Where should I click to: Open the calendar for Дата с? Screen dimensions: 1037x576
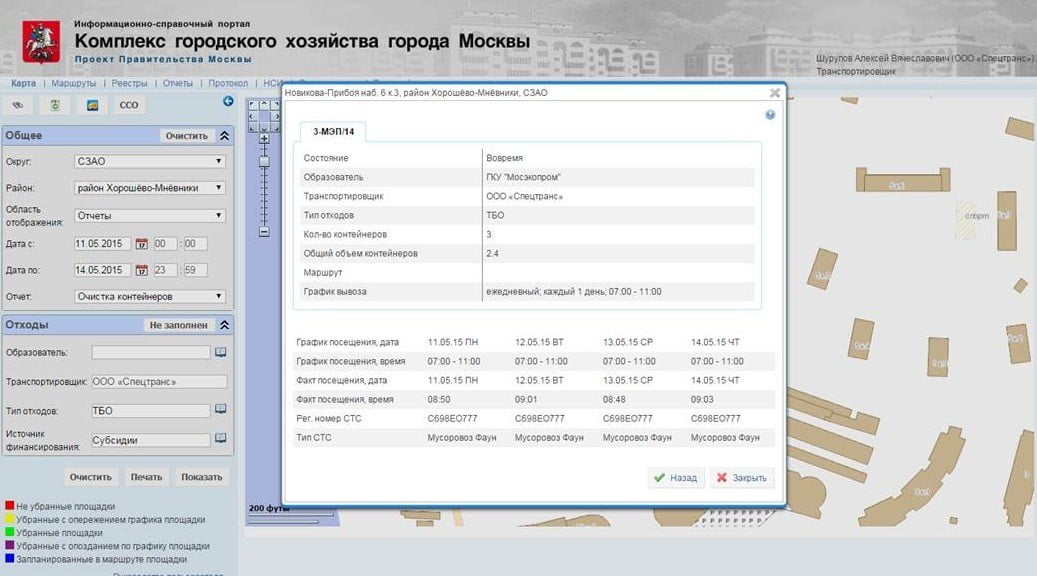(x=142, y=244)
